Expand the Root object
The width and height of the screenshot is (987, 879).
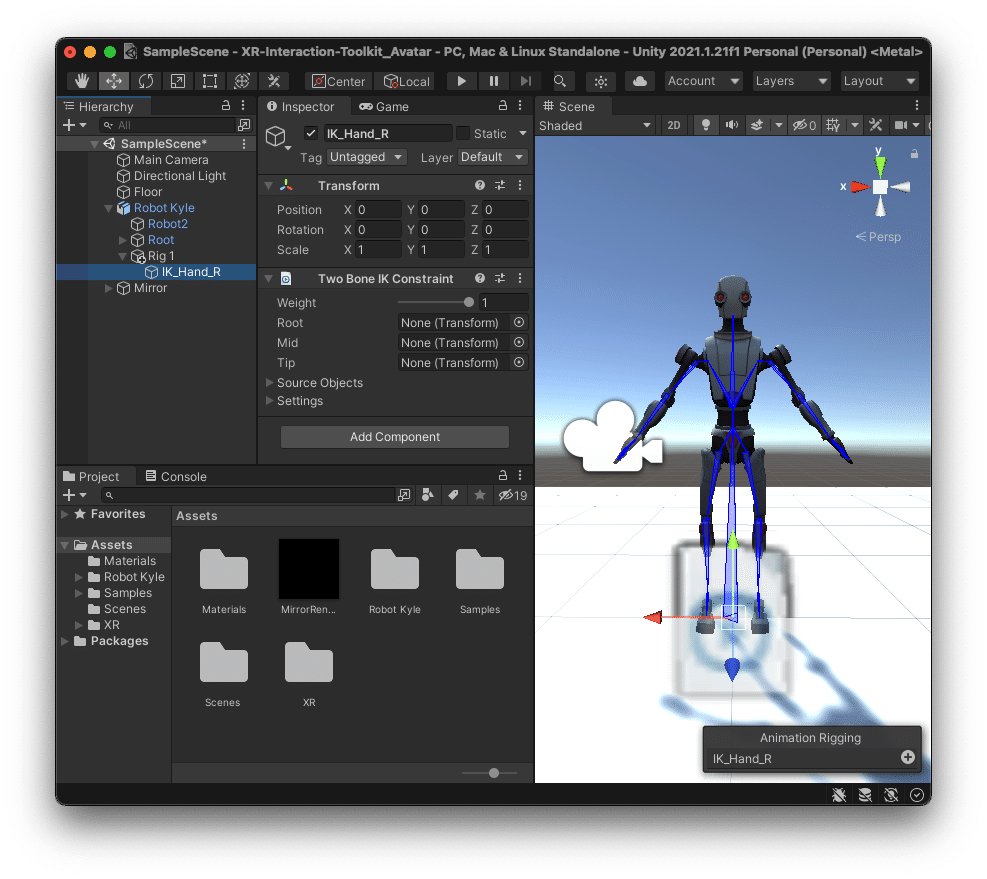(122, 240)
